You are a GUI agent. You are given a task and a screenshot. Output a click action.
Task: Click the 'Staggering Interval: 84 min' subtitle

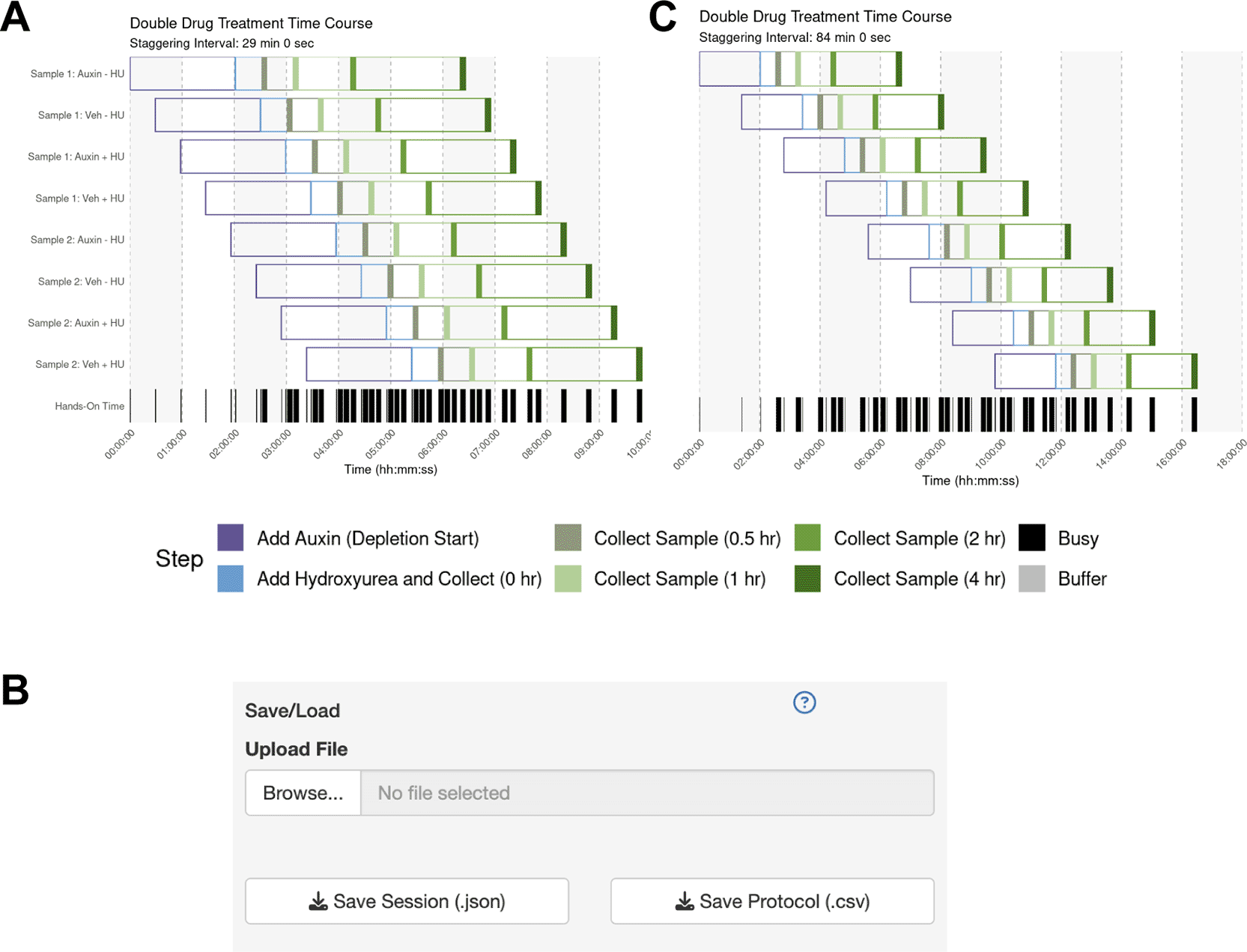coord(795,37)
